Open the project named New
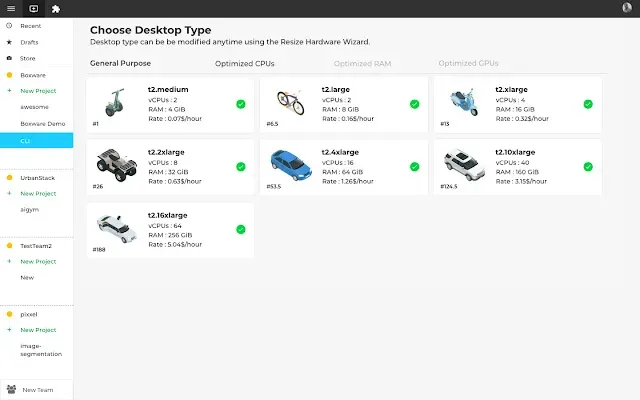This screenshot has width=640, height=400. (27, 278)
